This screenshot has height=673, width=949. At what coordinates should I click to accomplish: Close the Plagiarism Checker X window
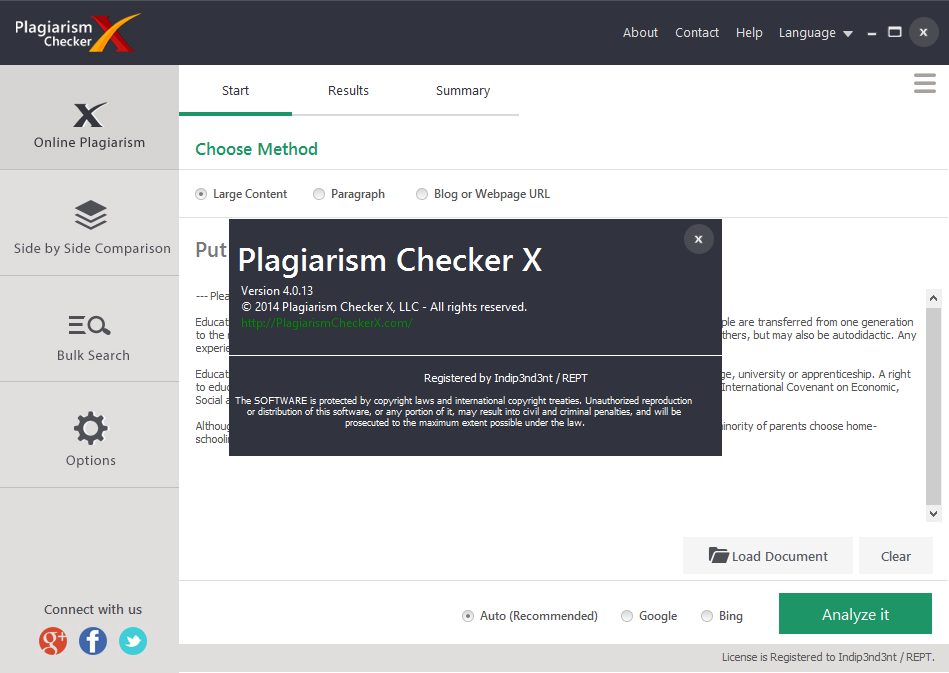[x=923, y=33]
